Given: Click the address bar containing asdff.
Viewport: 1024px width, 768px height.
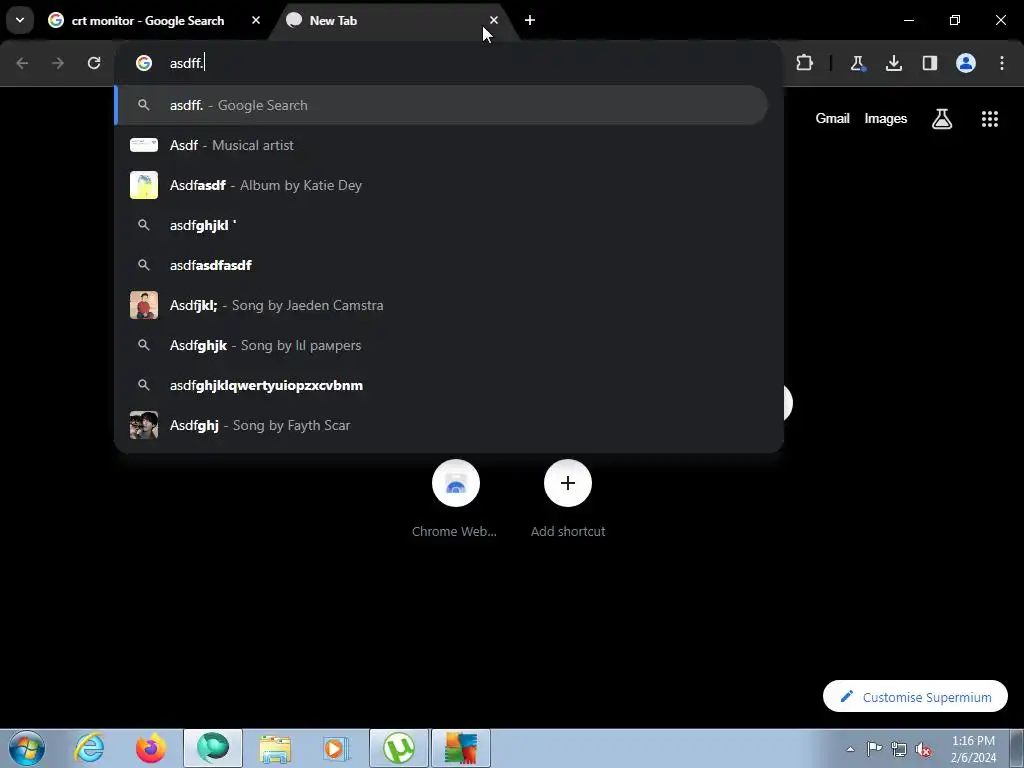Looking at the screenshot, I should (449, 63).
